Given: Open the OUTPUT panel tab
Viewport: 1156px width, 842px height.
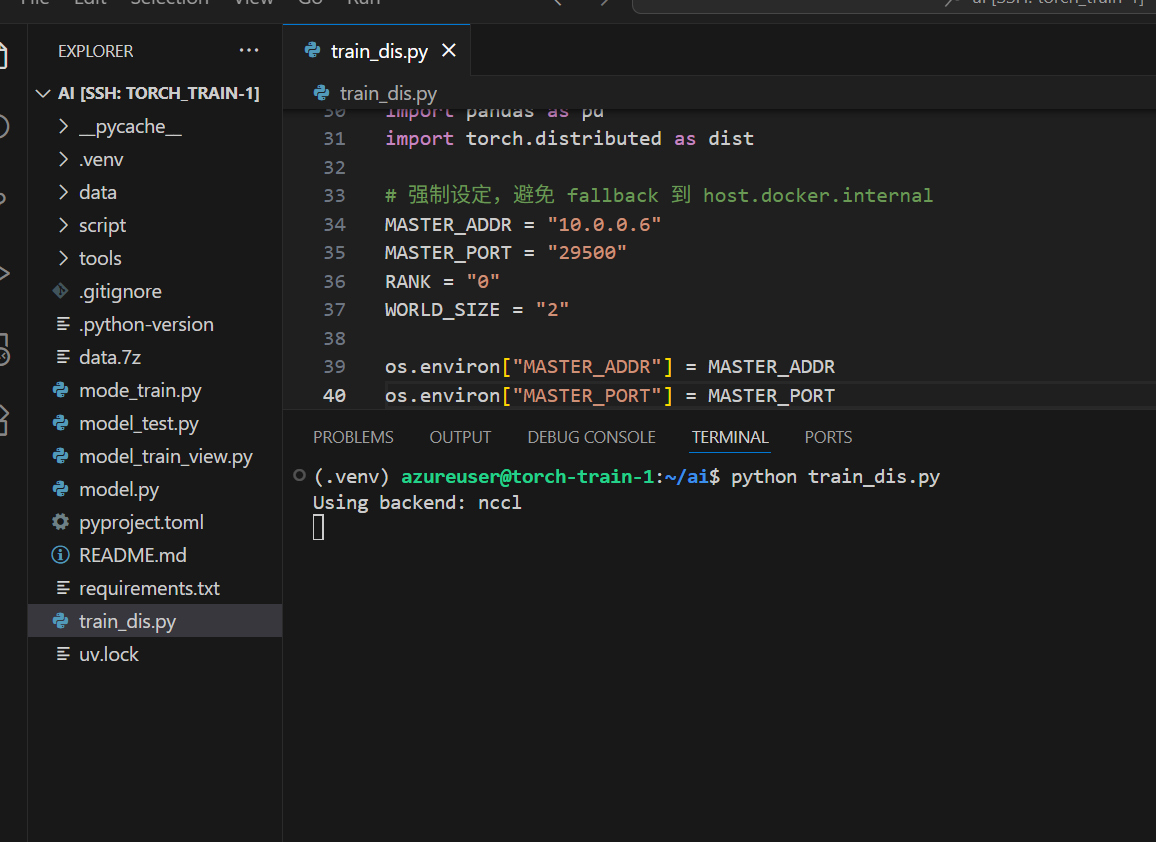Looking at the screenshot, I should (x=460, y=438).
